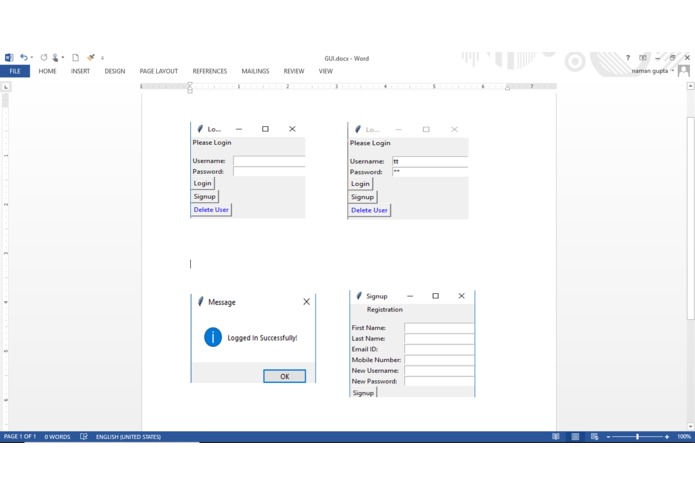Click ENGLISH (UNITED STATES) language indicator
The width and height of the screenshot is (695, 494).
[x=128, y=437]
